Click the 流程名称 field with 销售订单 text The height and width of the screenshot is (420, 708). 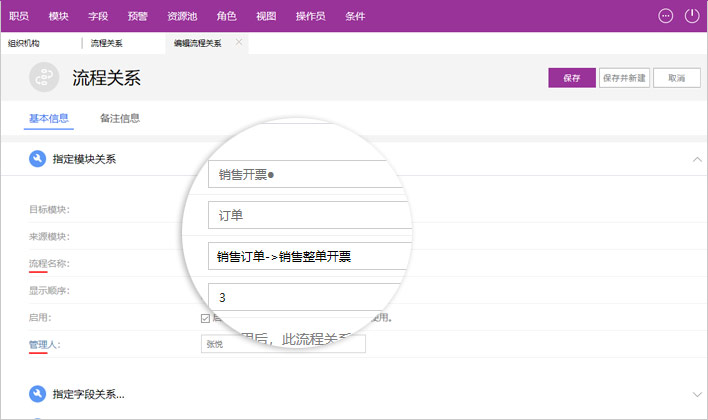click(310, 256)
